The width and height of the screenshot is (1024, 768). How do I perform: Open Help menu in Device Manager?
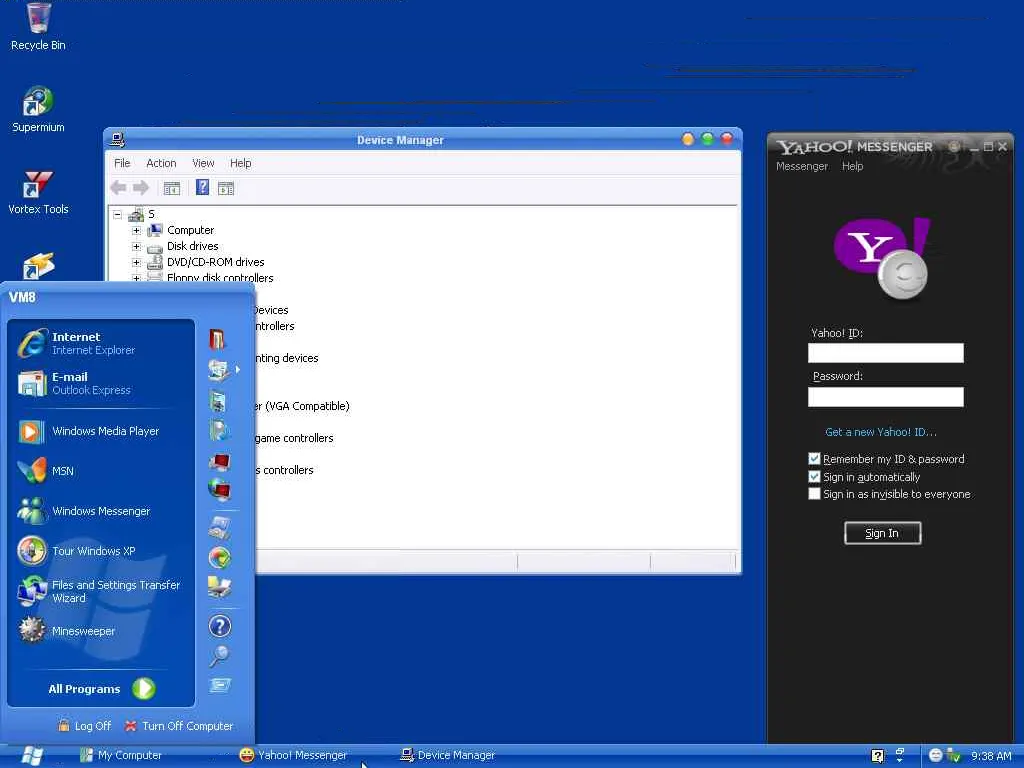coord(240,163)
